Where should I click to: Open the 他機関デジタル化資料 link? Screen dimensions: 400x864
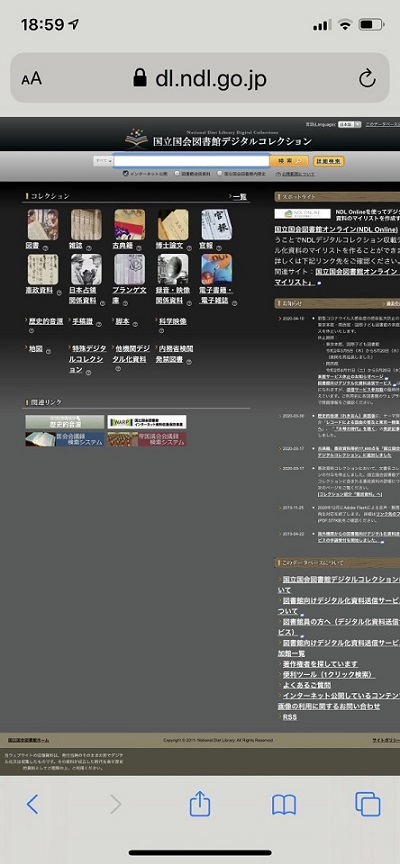tap(131, 354)
